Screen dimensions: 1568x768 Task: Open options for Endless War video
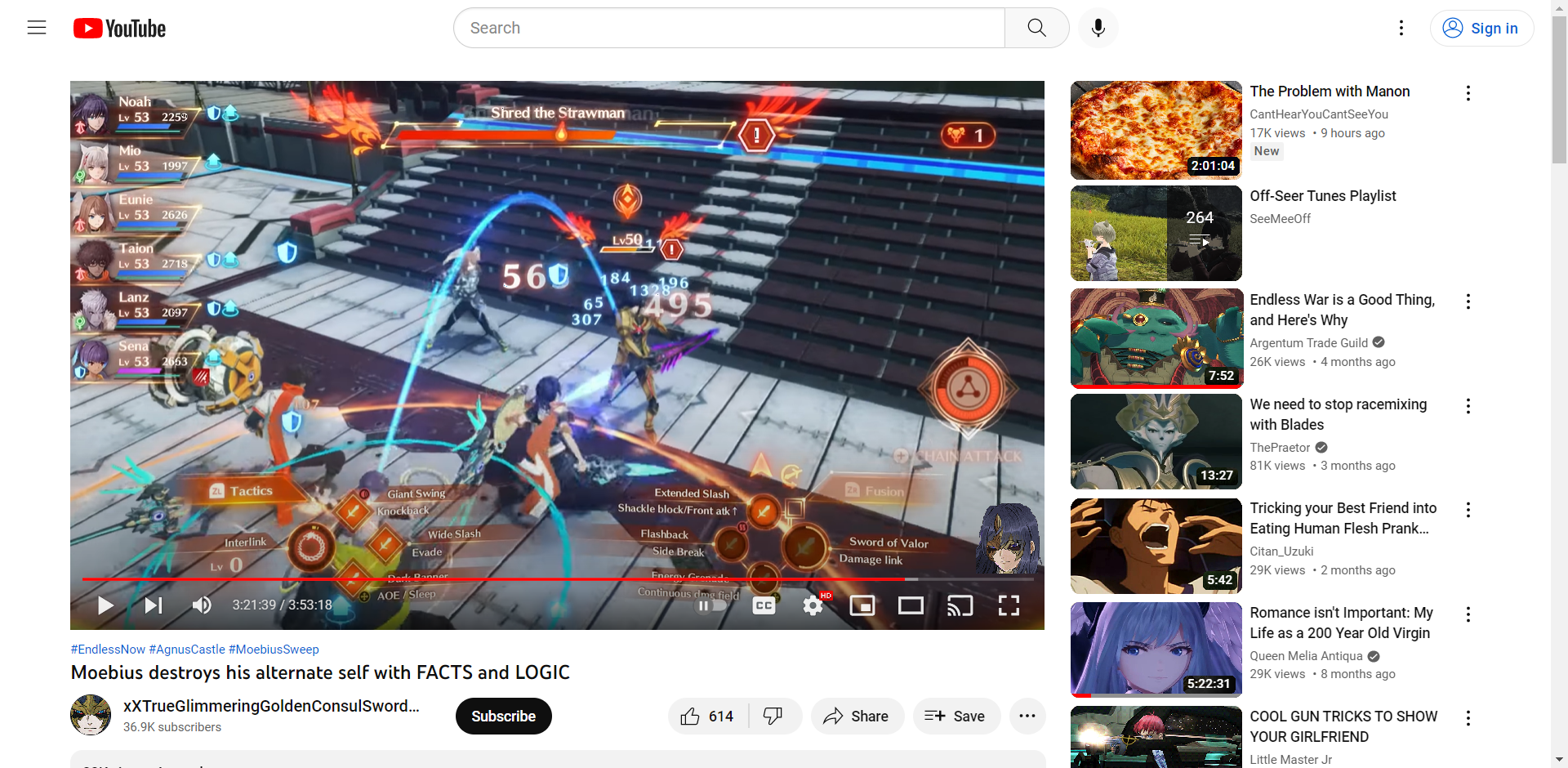tap(1468, 301)
